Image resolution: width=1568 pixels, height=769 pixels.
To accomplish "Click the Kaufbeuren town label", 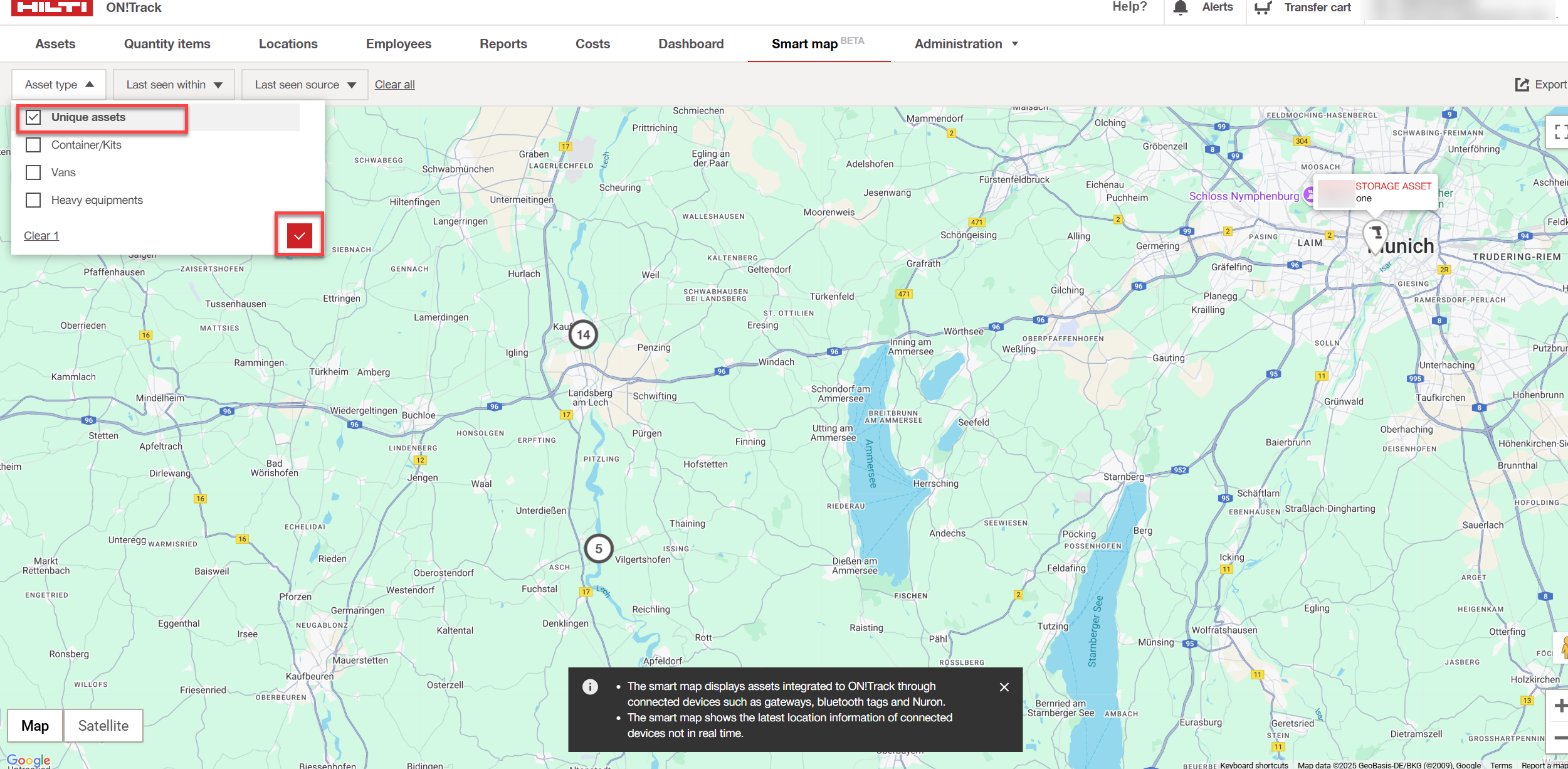I will (310, 676).
